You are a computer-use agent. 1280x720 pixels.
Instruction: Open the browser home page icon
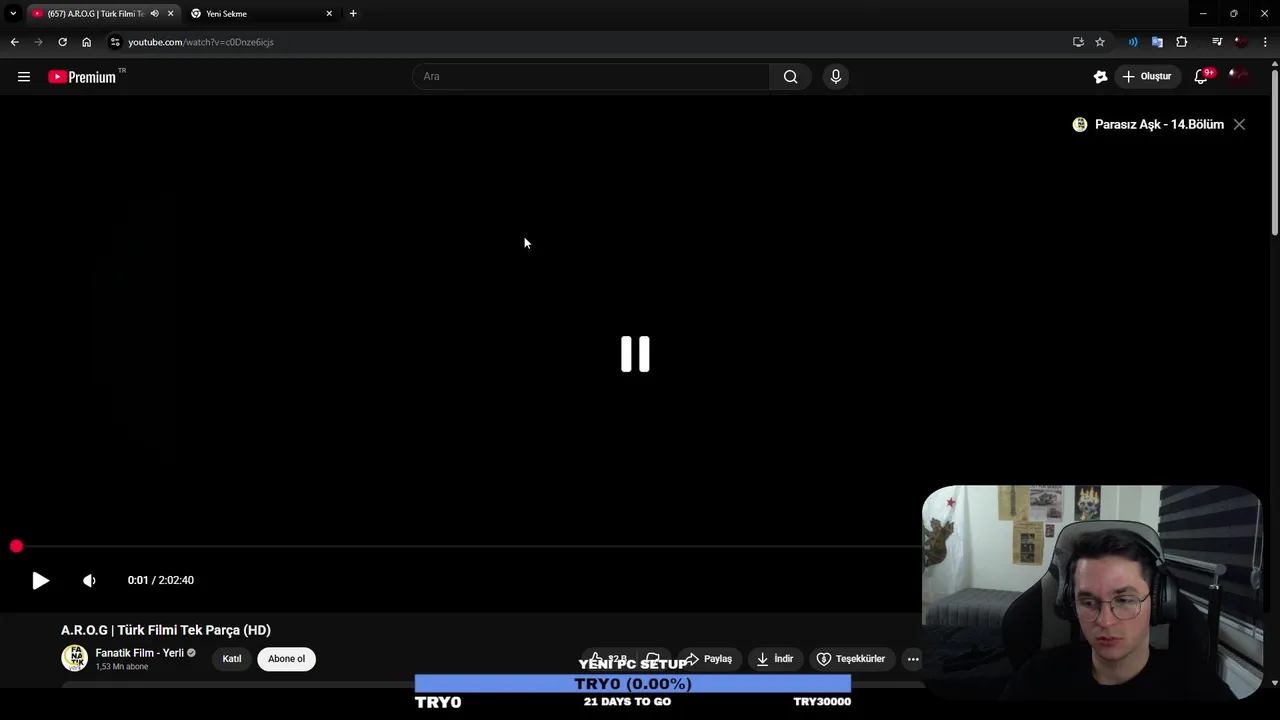click(x=86, y=42)
